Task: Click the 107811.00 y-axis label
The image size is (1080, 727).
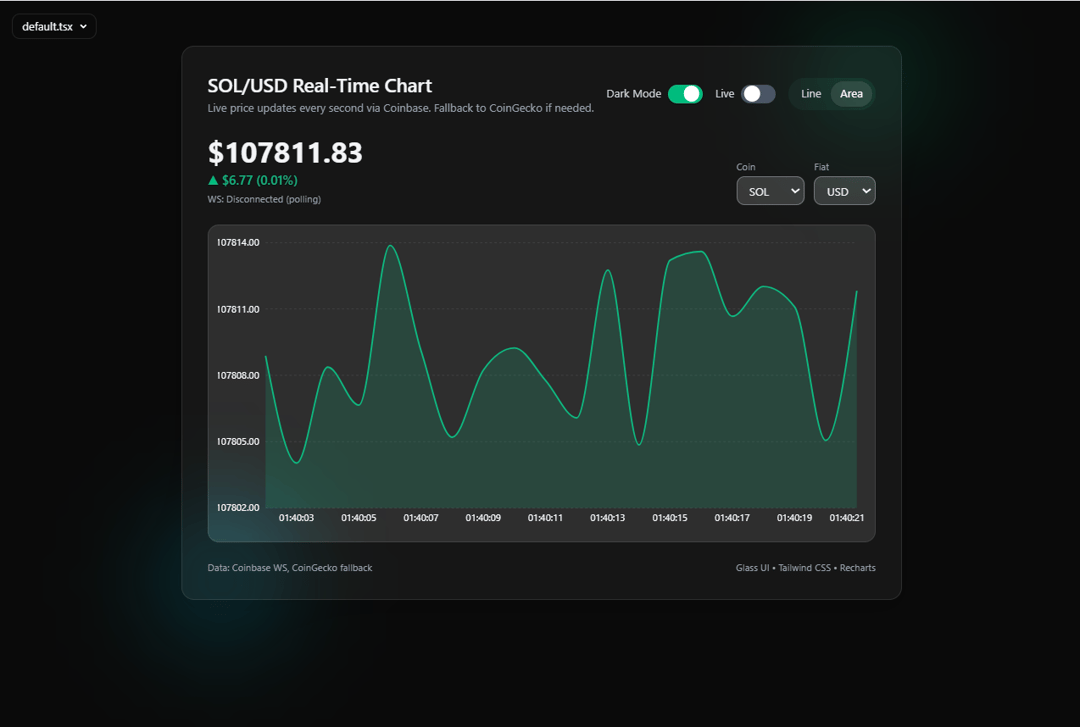Action: coord(238,309)
